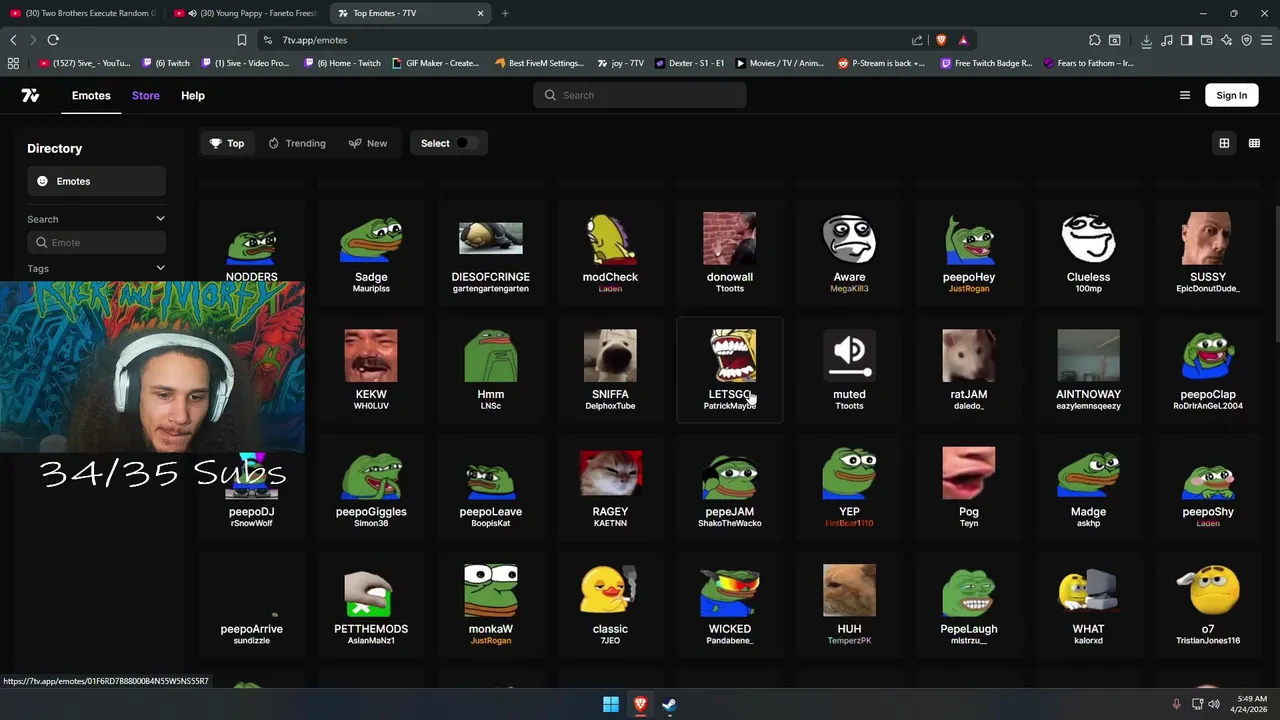
Task: Select the Trending filter tab
Action: click(x=297, y=143)
